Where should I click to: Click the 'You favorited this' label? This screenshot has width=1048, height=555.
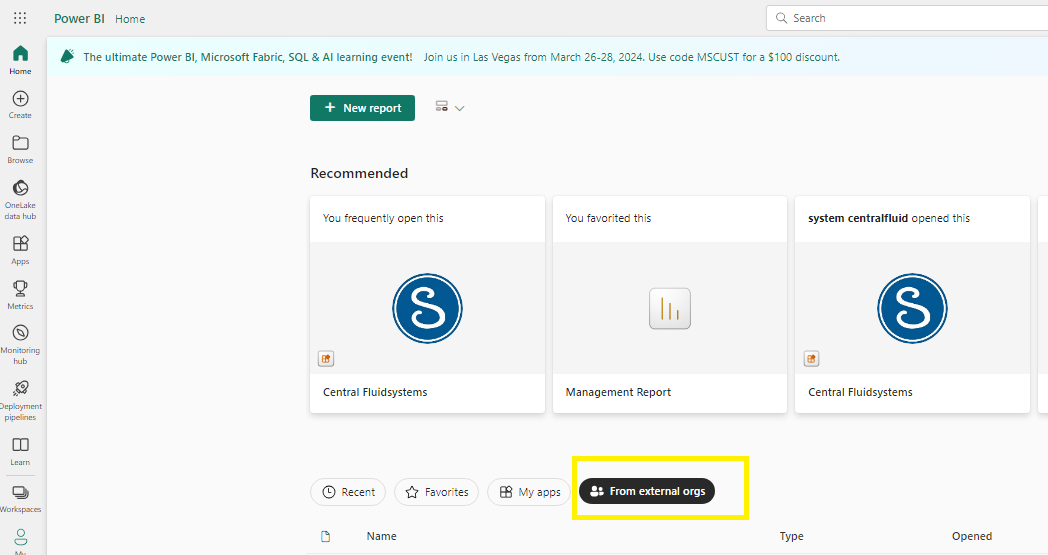pyautogui.click(x=608, y=218)
